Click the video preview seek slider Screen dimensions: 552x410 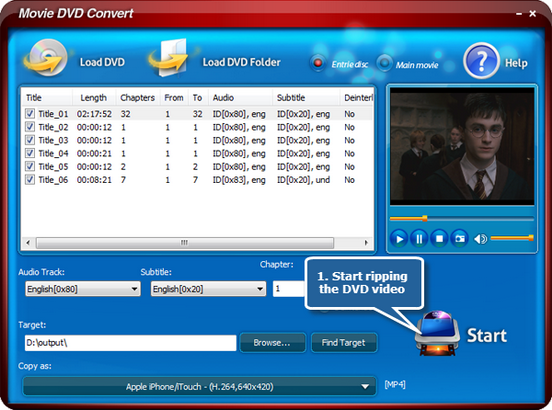coord(462,219)
